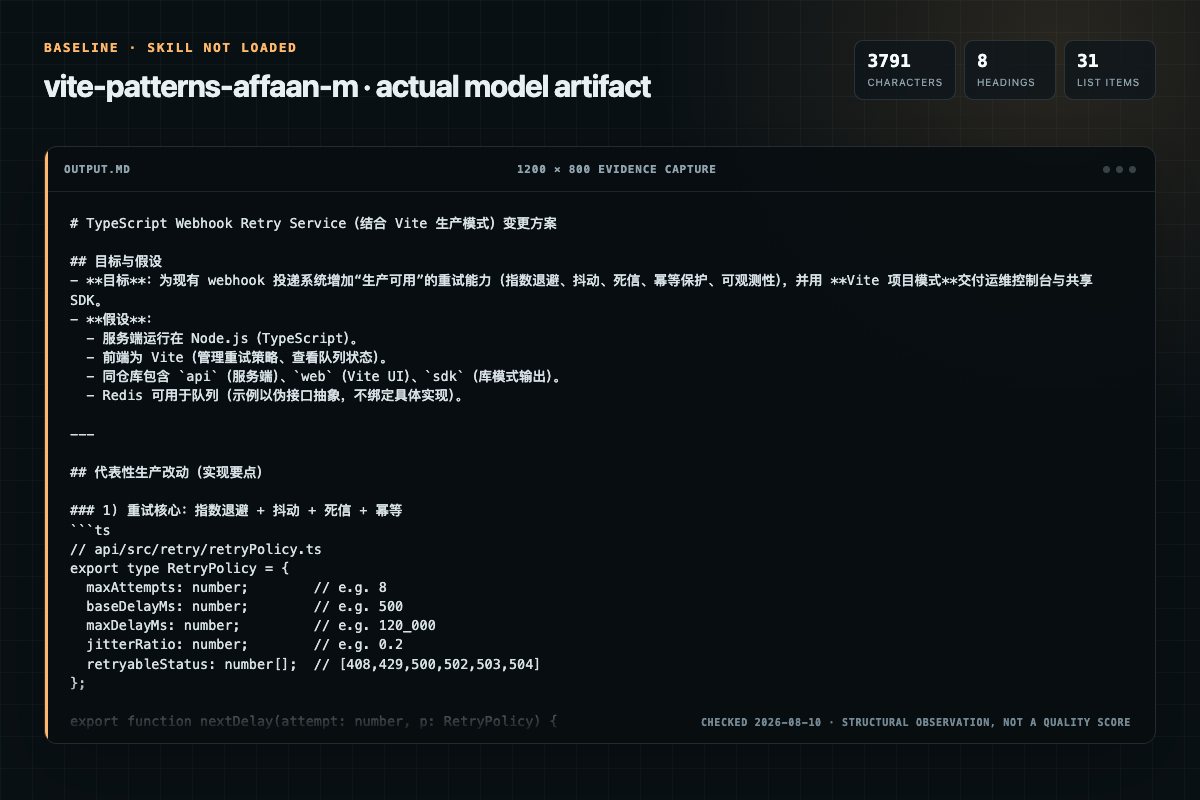1200x800 pixels.
Task: Click the OUTPUT.MD file label
Action: [x=97, y=169]
